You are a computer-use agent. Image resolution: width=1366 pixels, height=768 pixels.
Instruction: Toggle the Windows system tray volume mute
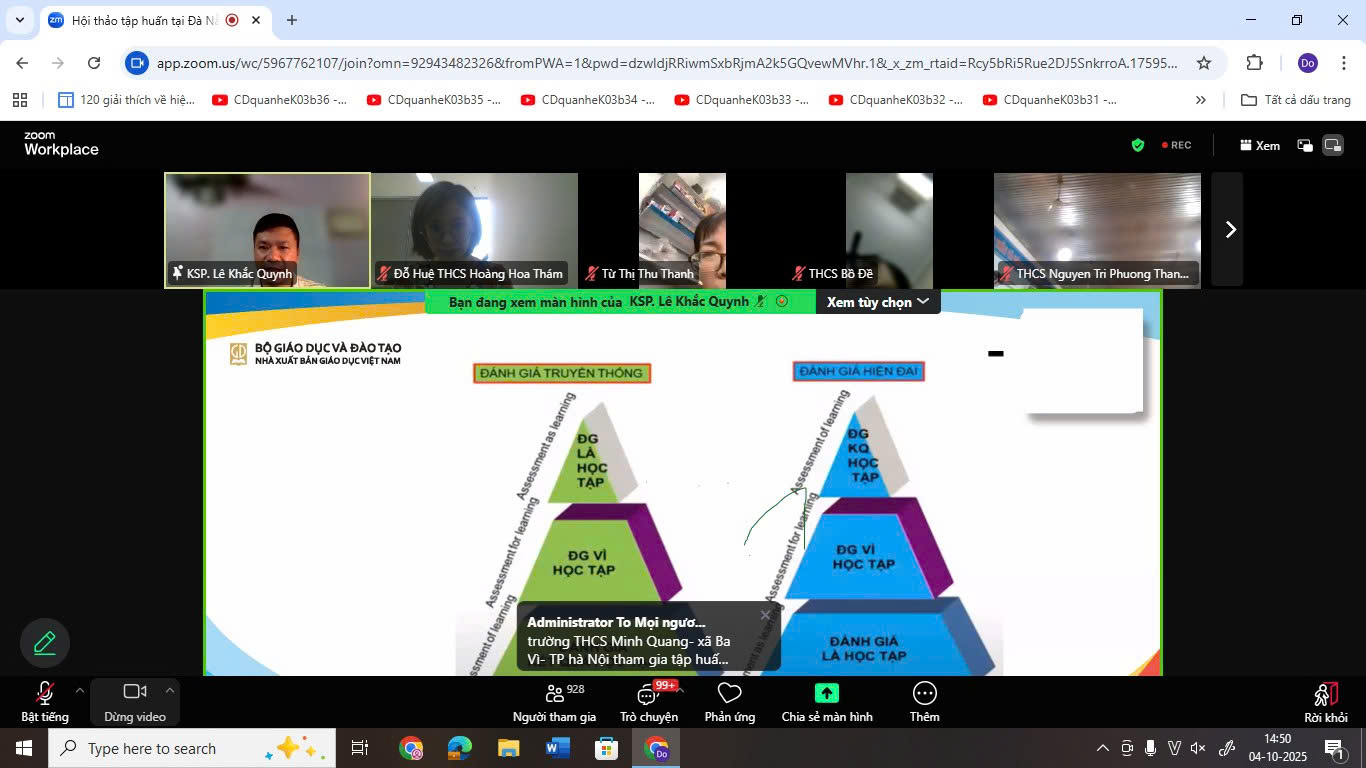(x=1198, y=748)
